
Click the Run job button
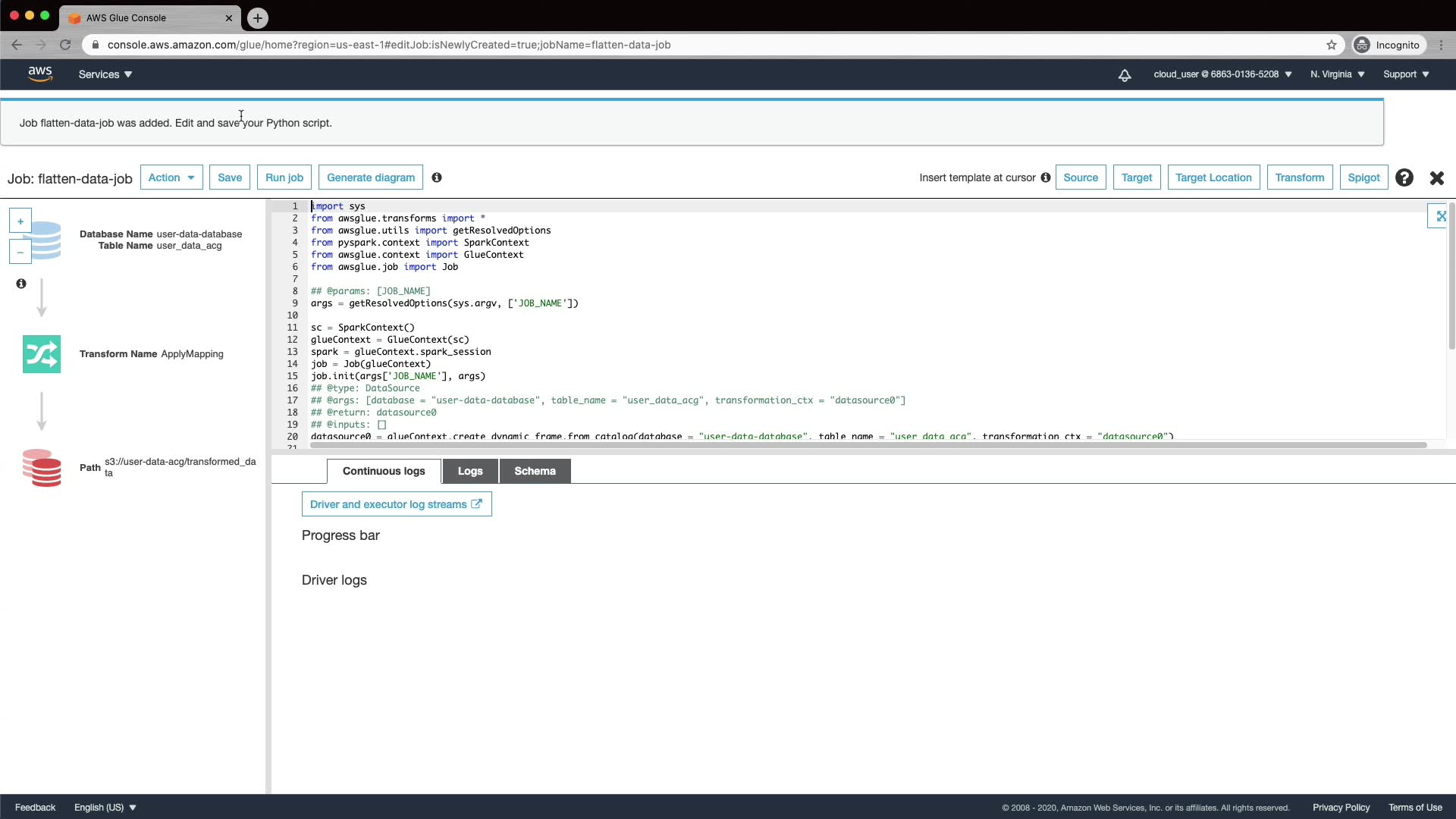(x=284, y=177)
